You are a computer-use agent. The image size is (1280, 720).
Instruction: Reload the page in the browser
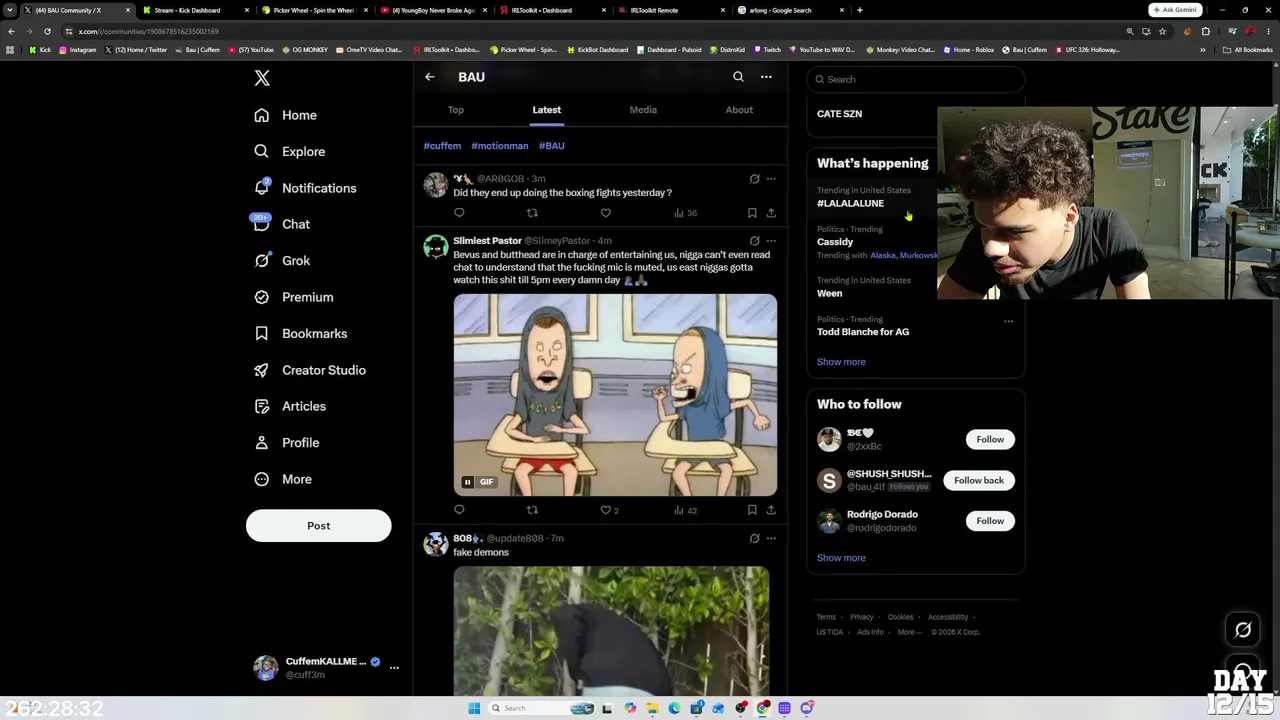(47, 31)
